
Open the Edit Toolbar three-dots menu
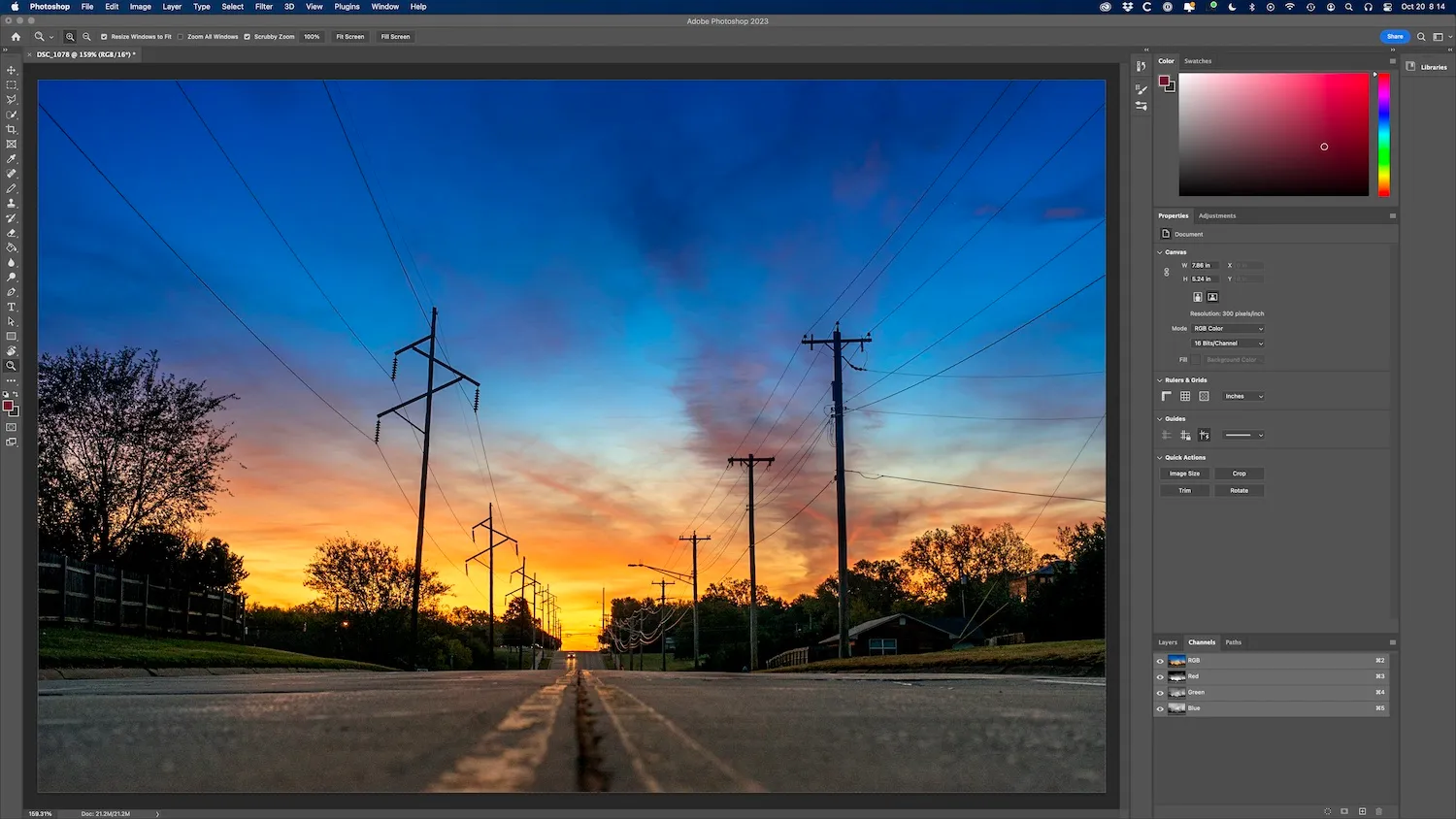point(12,380)
